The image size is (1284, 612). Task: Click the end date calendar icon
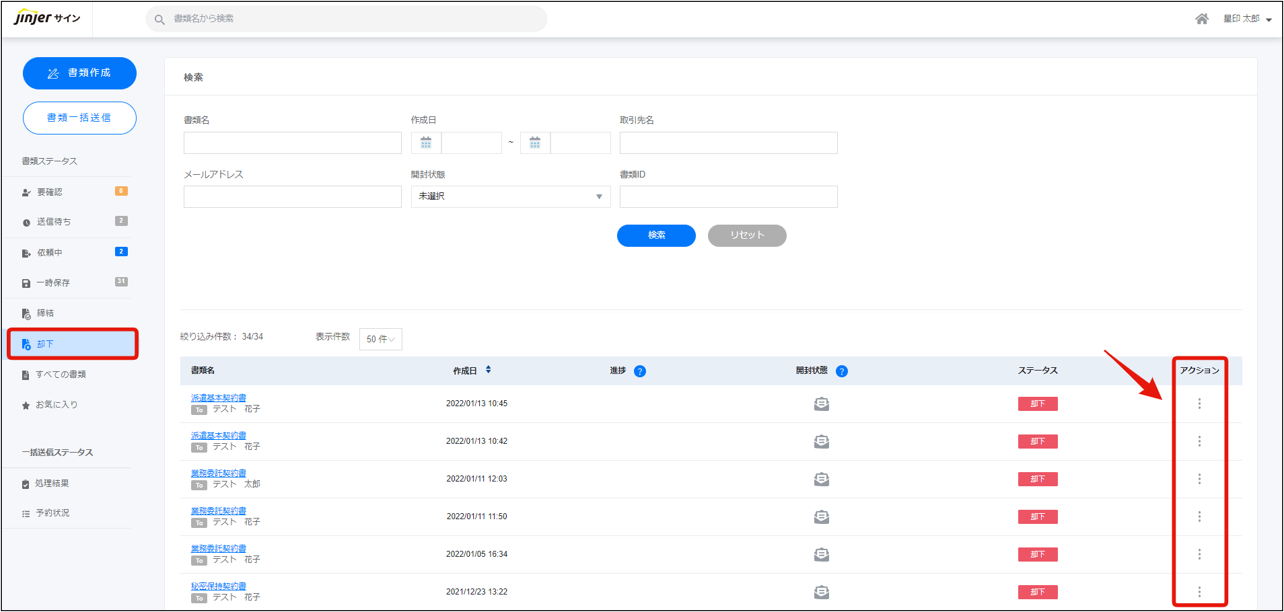pyautogui.click(x=535, y=143)
